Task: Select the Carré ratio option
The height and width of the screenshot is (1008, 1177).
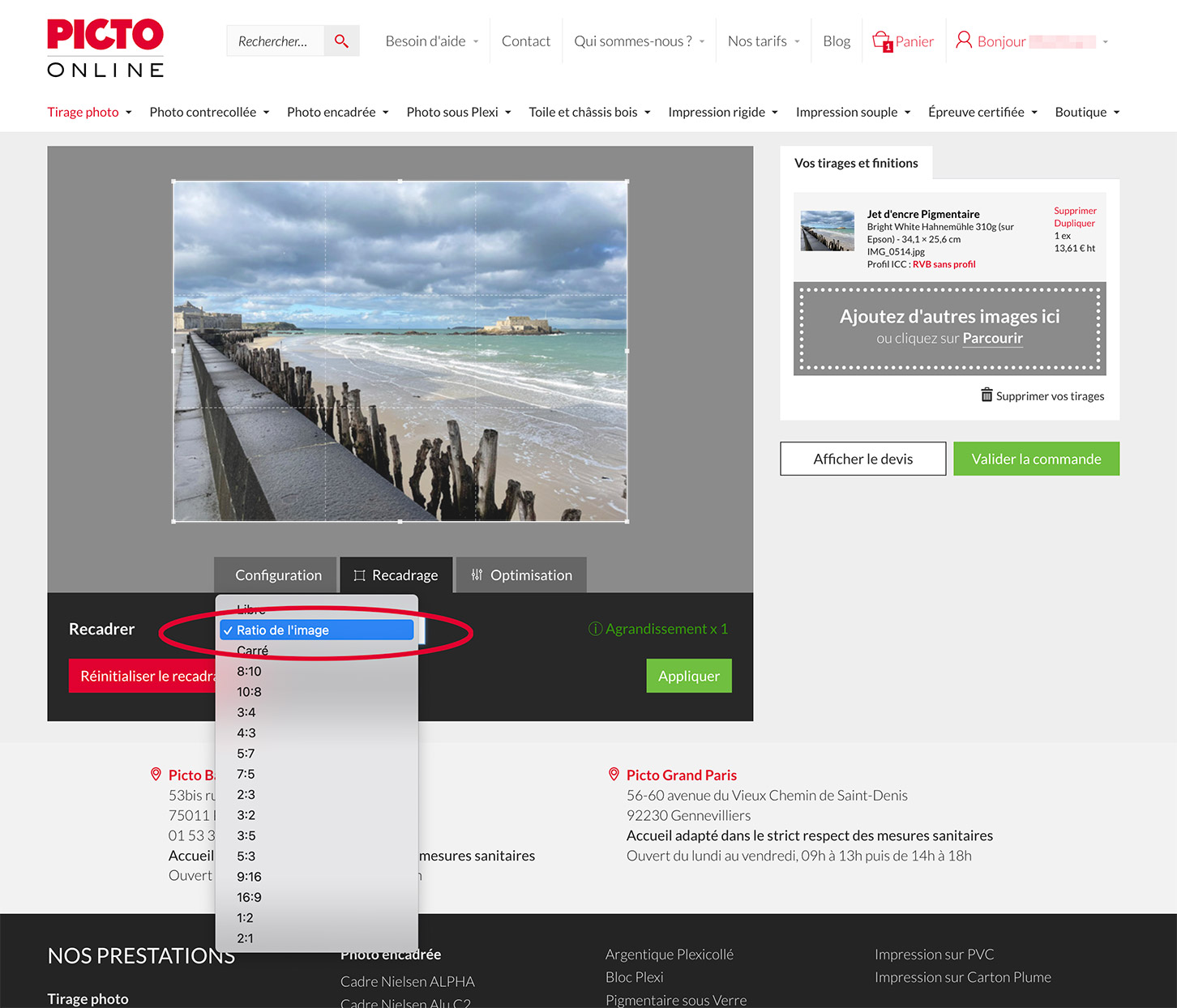Action: coord(253,651)
